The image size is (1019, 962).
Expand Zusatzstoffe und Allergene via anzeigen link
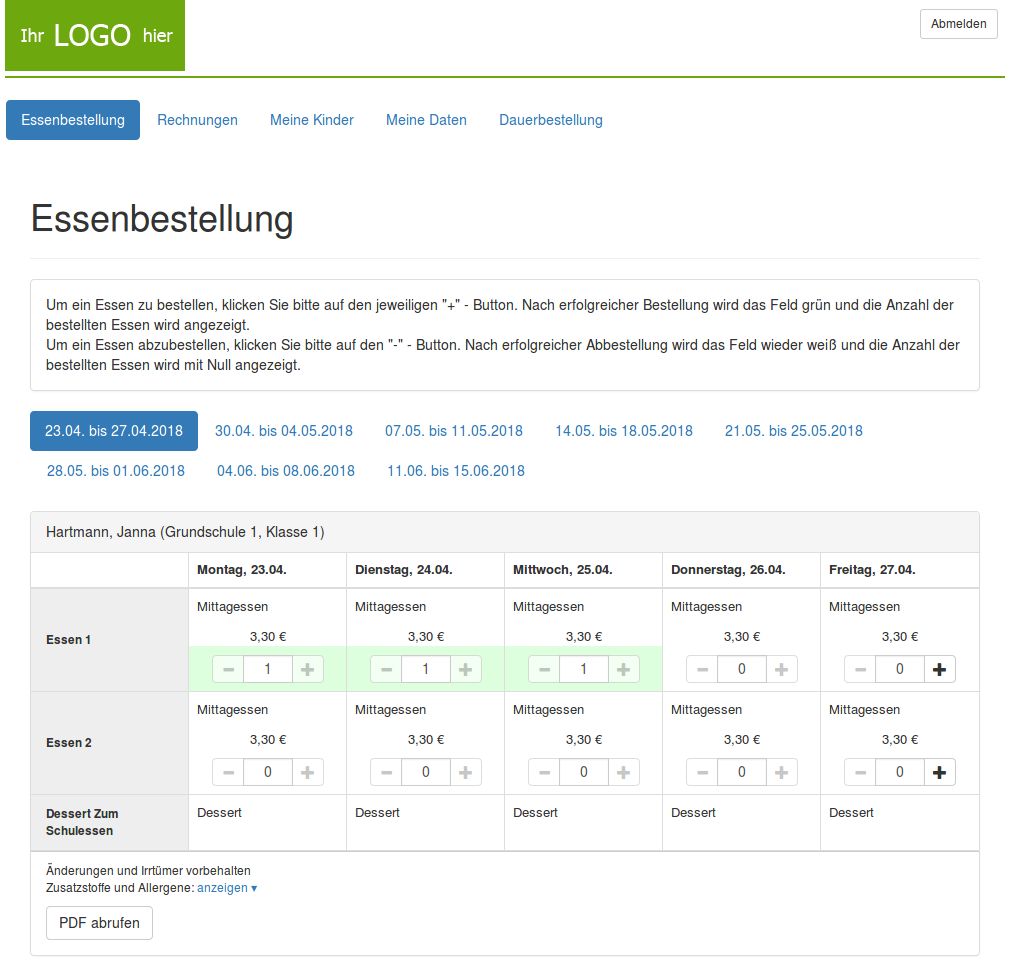tap(222, 888)
